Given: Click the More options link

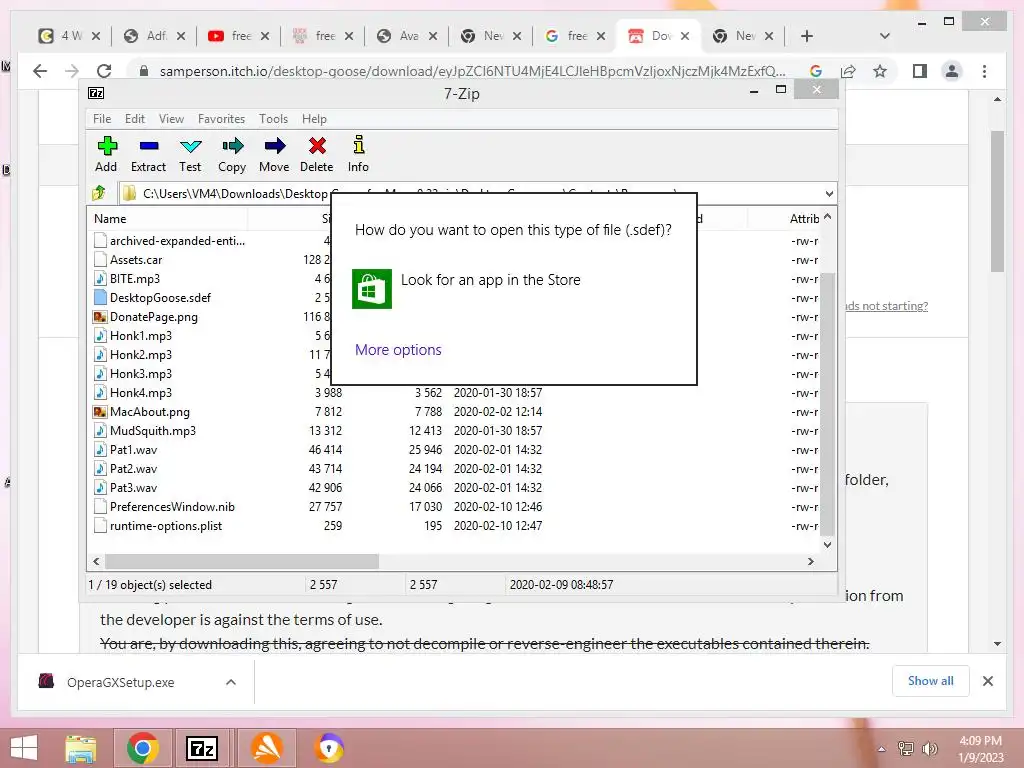Looking at the screenshot, I should point(398,350).
